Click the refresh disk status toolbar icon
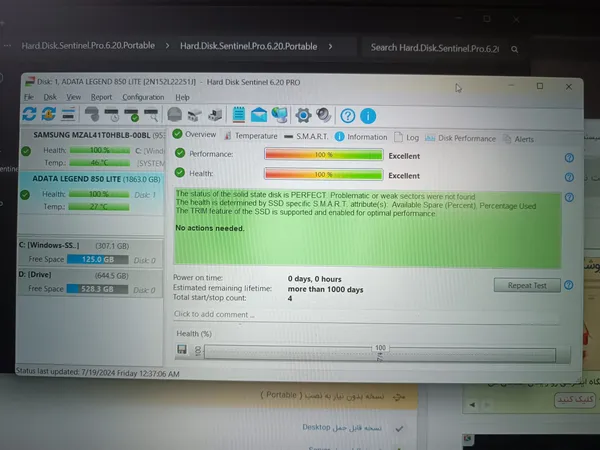This screenshot has width=600, height=450. pos(29,115)
